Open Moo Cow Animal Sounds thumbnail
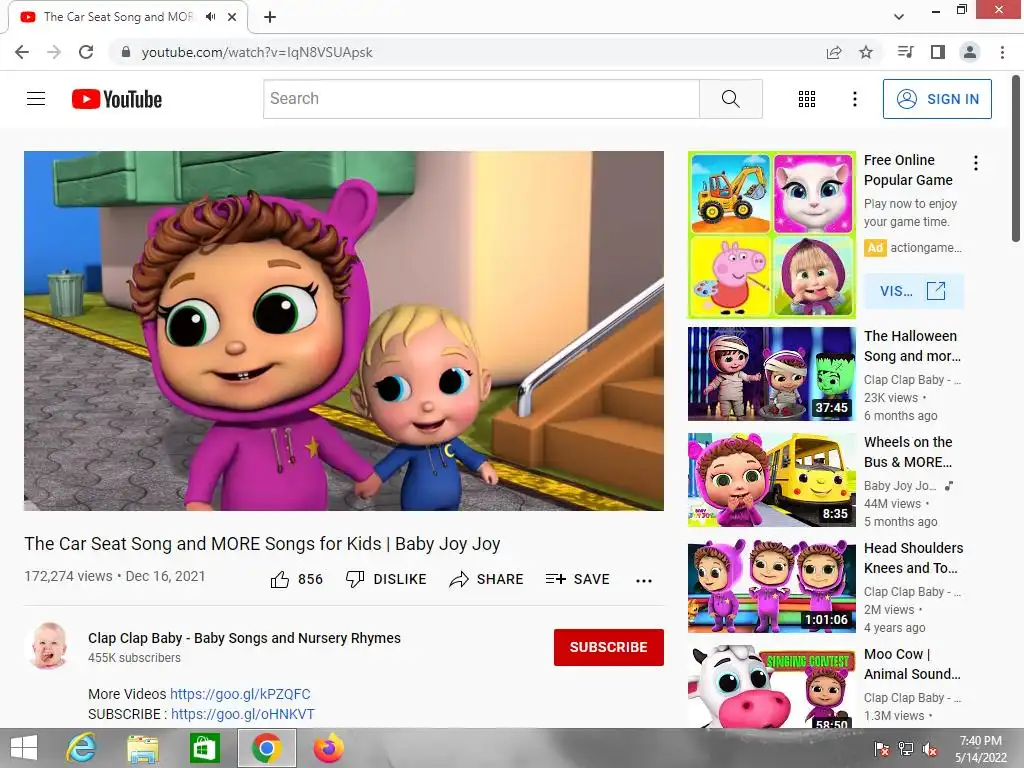1024x768 pixels. (x=771, y=686)
